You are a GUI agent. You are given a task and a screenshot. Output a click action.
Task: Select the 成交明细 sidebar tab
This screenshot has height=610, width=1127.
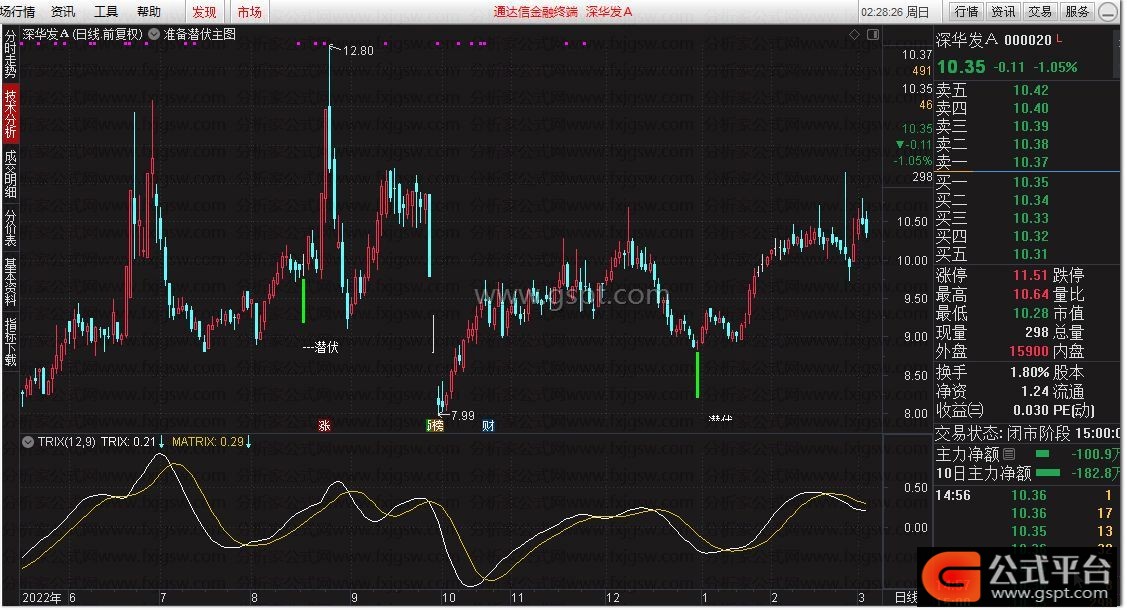[10, 174]
